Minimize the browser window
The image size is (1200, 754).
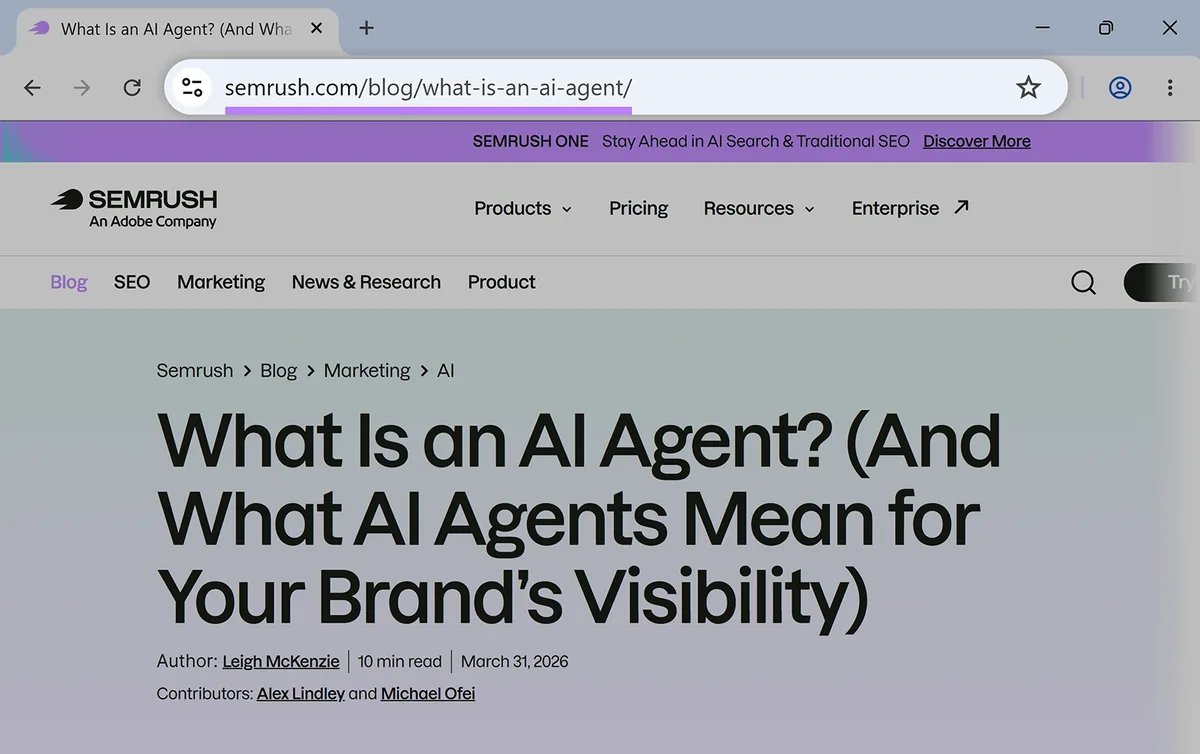click(1042, 28)
